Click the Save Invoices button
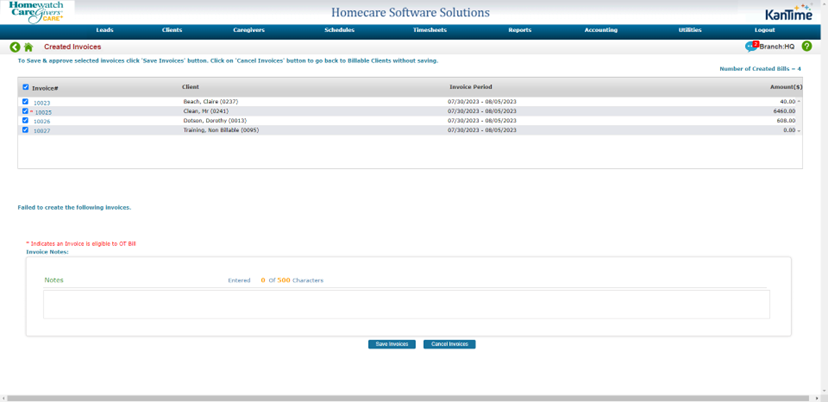The width and height of the screenshot is (828, 402). 391,344
